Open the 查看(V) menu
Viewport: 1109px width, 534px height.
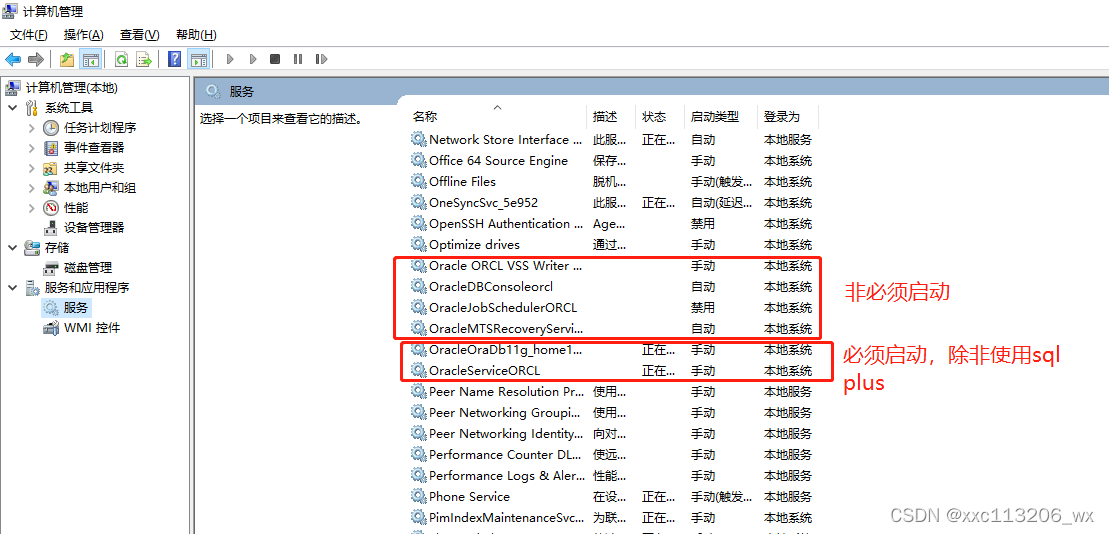coord(139,35)
